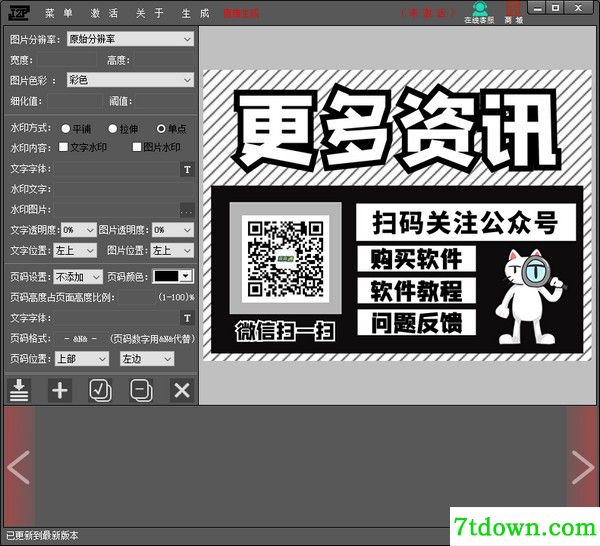Open the 生成 menu
This screenshot has width=600, height=546.
[195, 13]
